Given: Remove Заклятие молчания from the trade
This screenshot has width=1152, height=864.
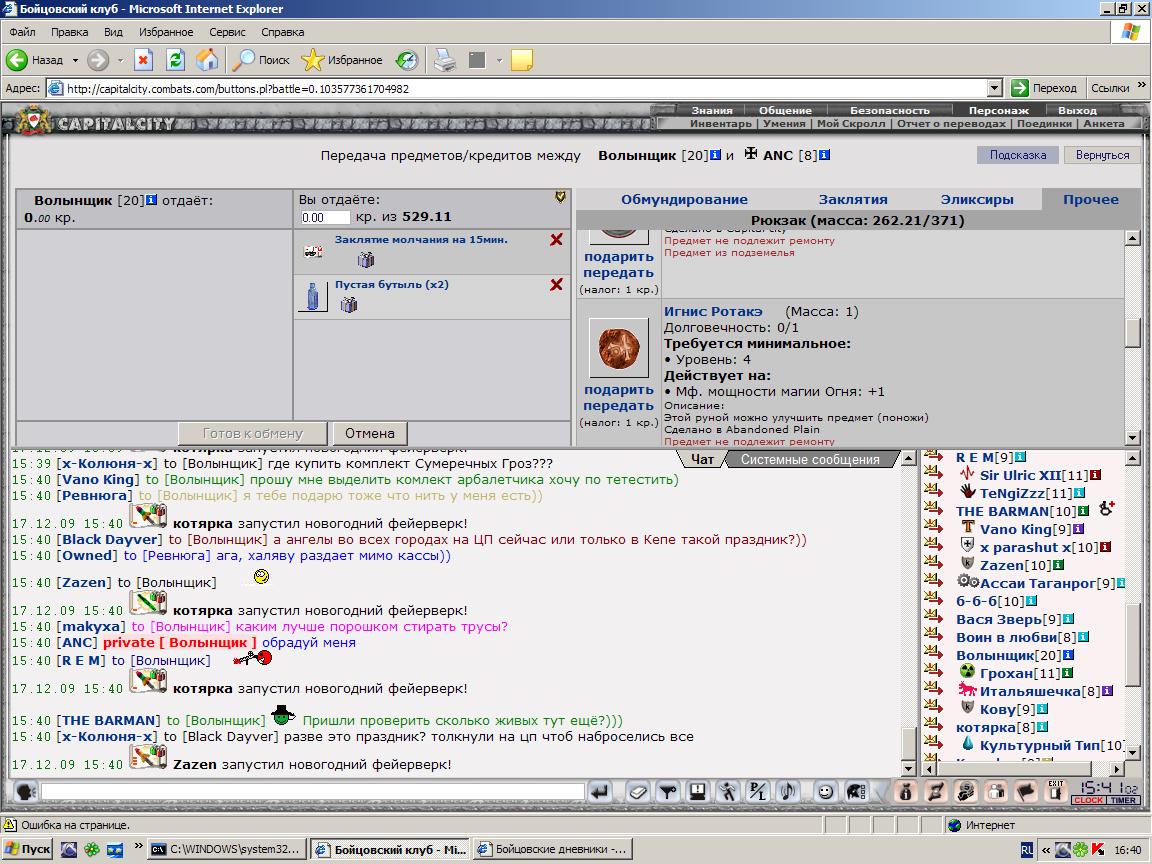Looking at the screenshot, I should 556,240.
